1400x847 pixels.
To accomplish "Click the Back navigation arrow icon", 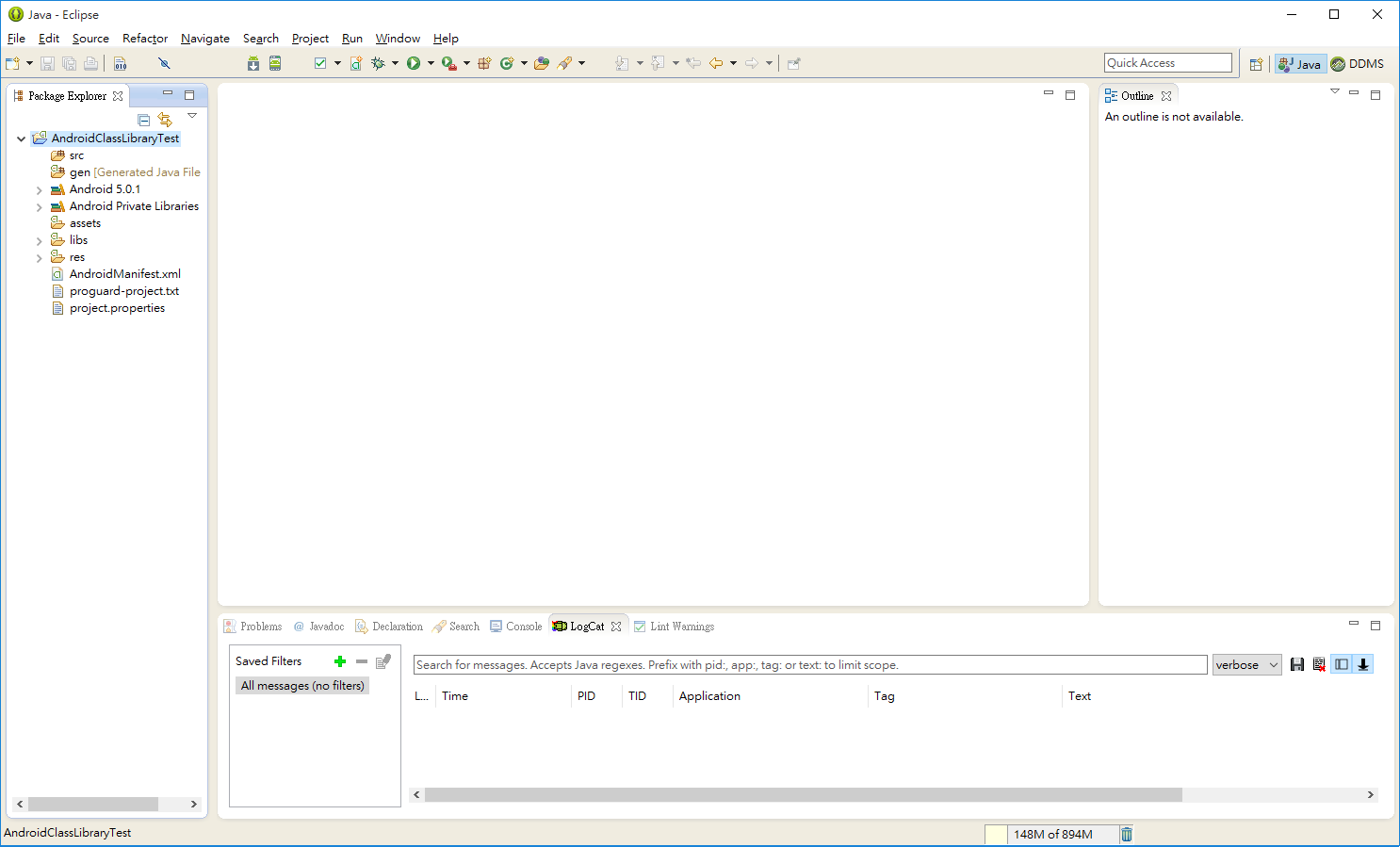I will (716, 63).
